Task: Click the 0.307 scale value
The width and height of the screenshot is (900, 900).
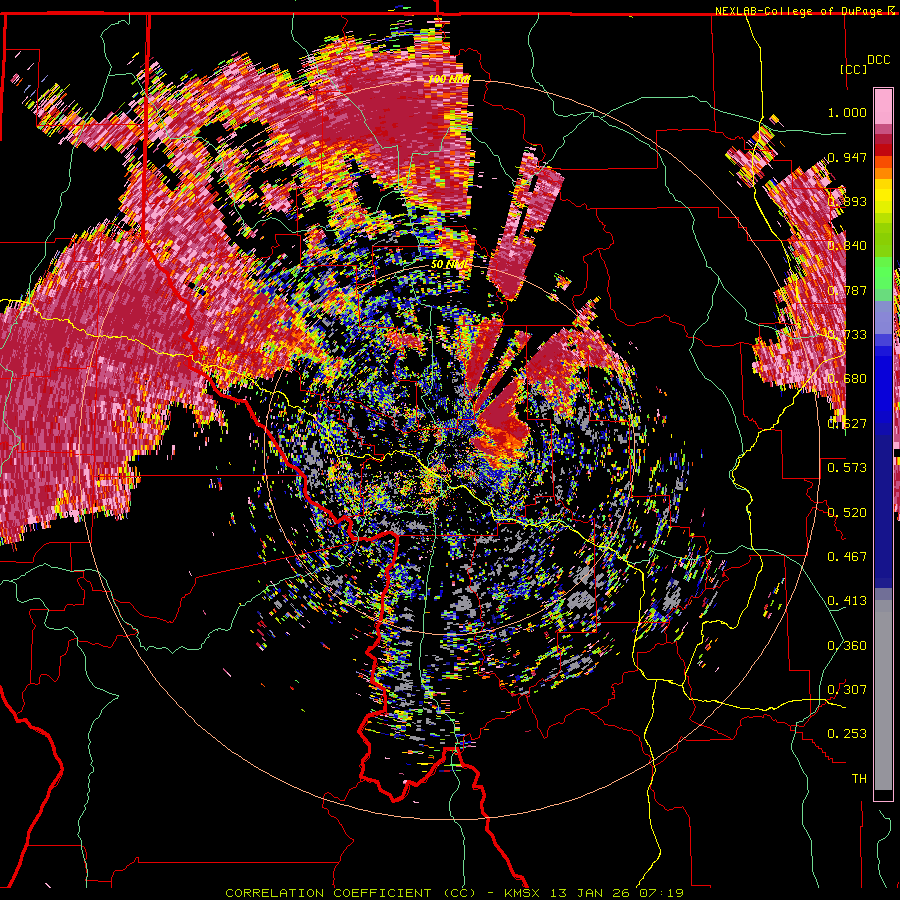Action: tap(847, 690)
